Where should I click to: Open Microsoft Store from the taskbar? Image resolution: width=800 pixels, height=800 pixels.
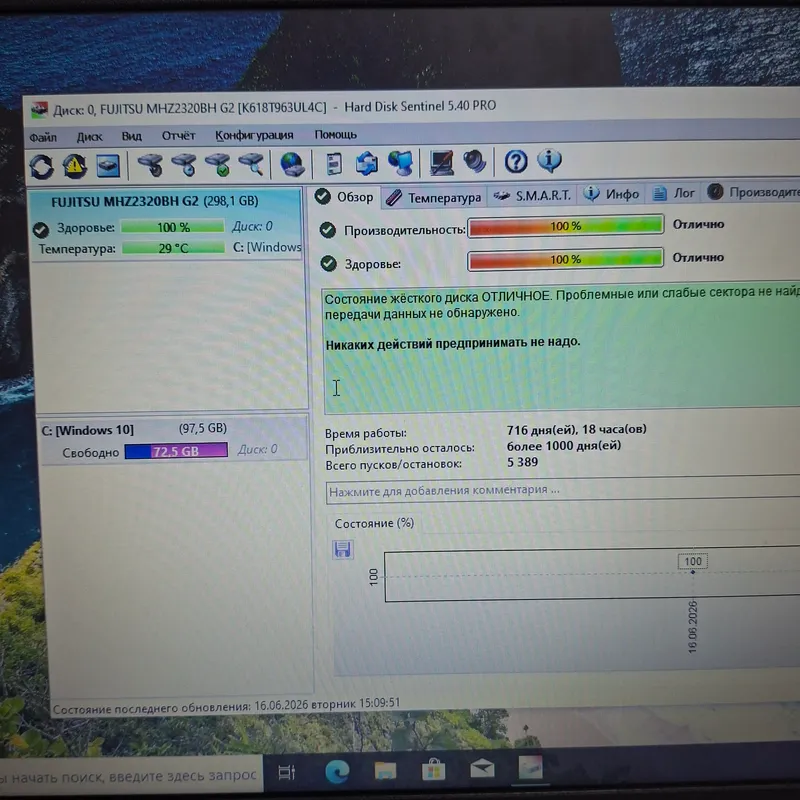[x=434, y=769]
